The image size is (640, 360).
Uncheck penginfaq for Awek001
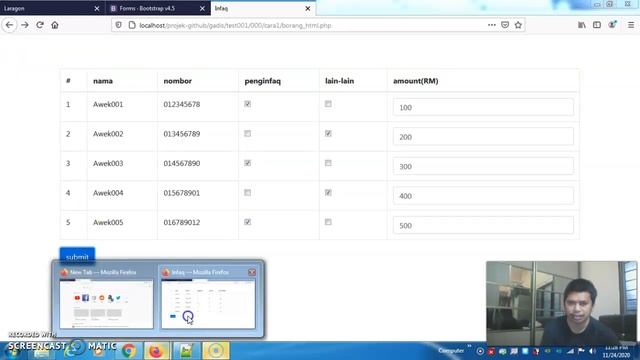coord(247,104)
